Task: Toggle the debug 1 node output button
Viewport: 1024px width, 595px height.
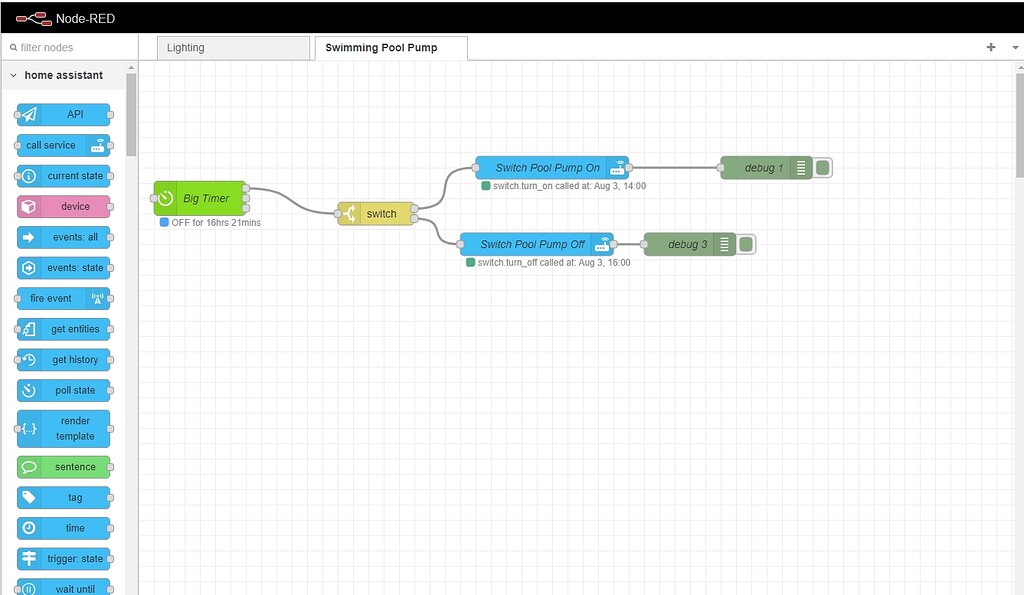Action: coord(822,167)
